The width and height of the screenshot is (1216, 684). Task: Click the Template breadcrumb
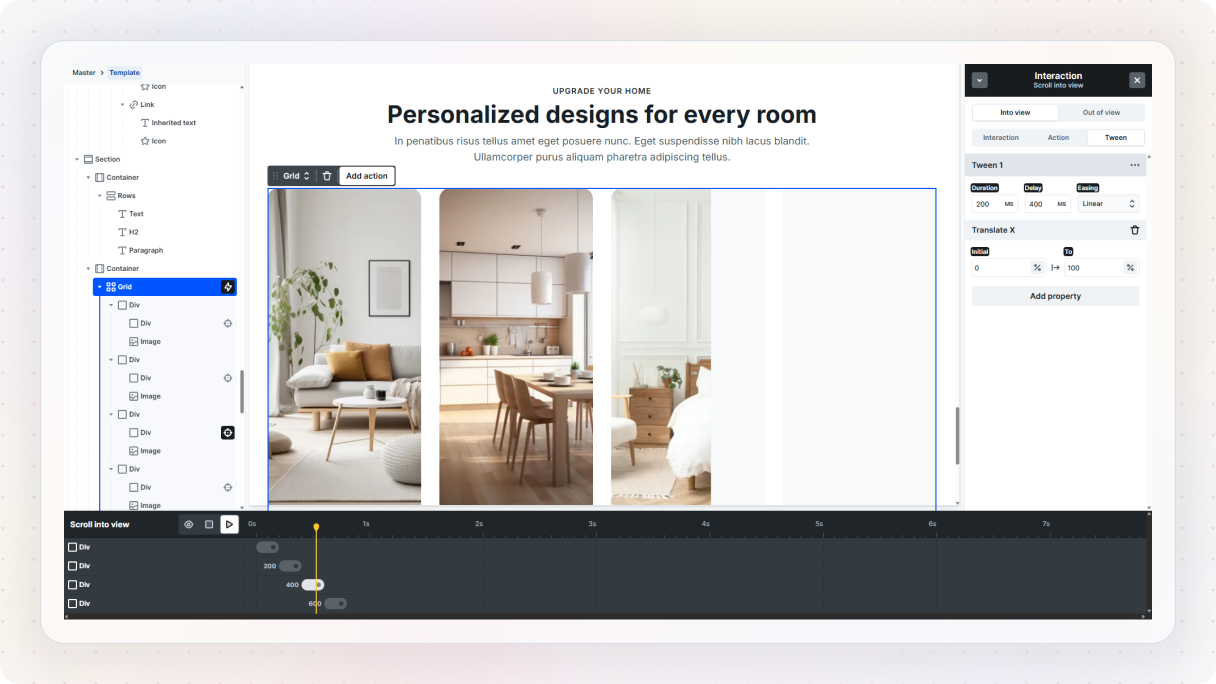[125, 73]
